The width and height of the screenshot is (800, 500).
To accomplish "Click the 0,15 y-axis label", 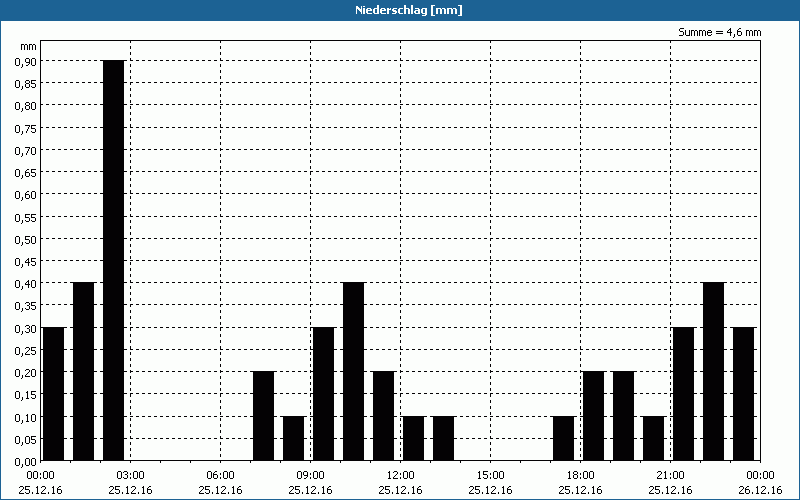I will pyautogui.click(x=26, y=395).
